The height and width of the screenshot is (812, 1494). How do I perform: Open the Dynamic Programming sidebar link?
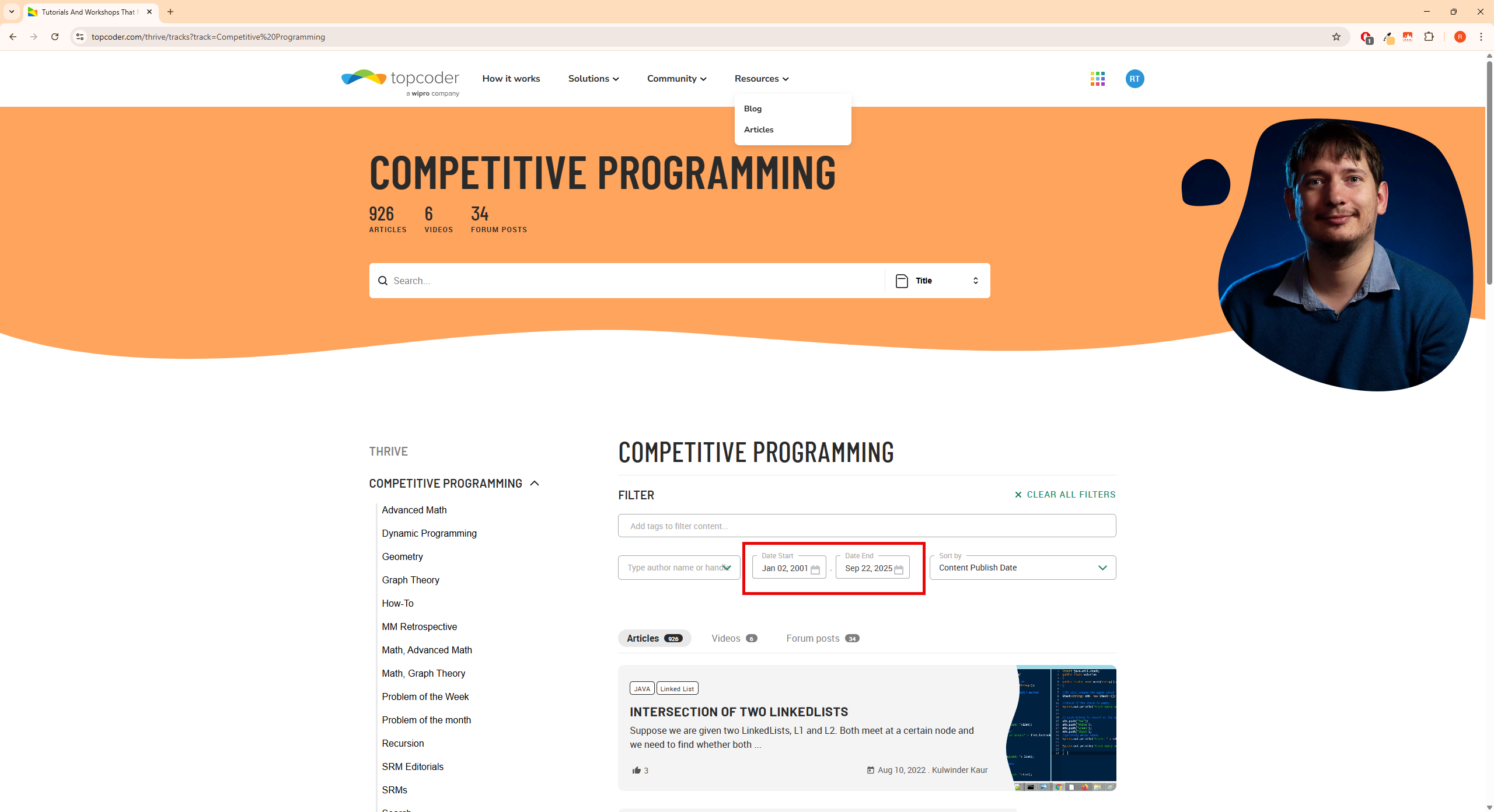pos(429,533)
